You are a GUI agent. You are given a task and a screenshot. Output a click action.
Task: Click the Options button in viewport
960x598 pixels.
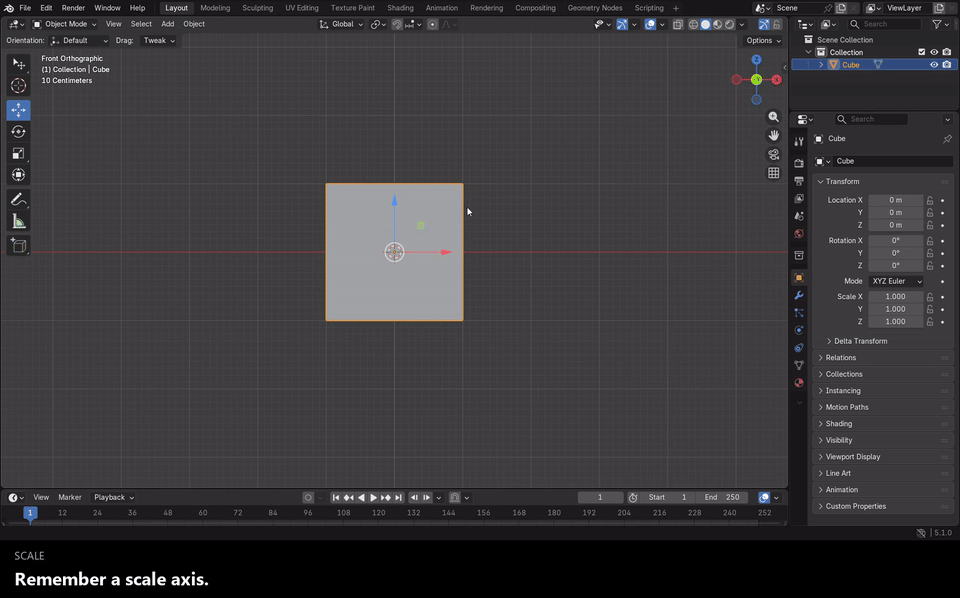763,40
